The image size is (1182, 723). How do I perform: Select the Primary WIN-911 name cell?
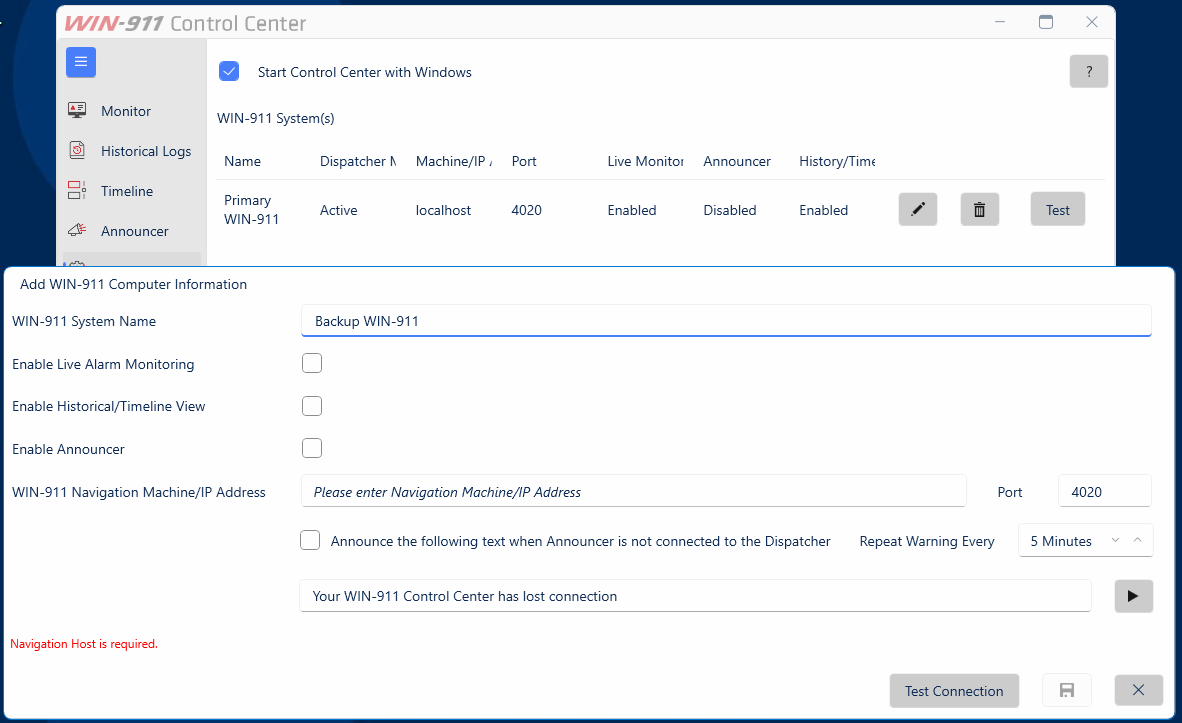coord(251,210)
